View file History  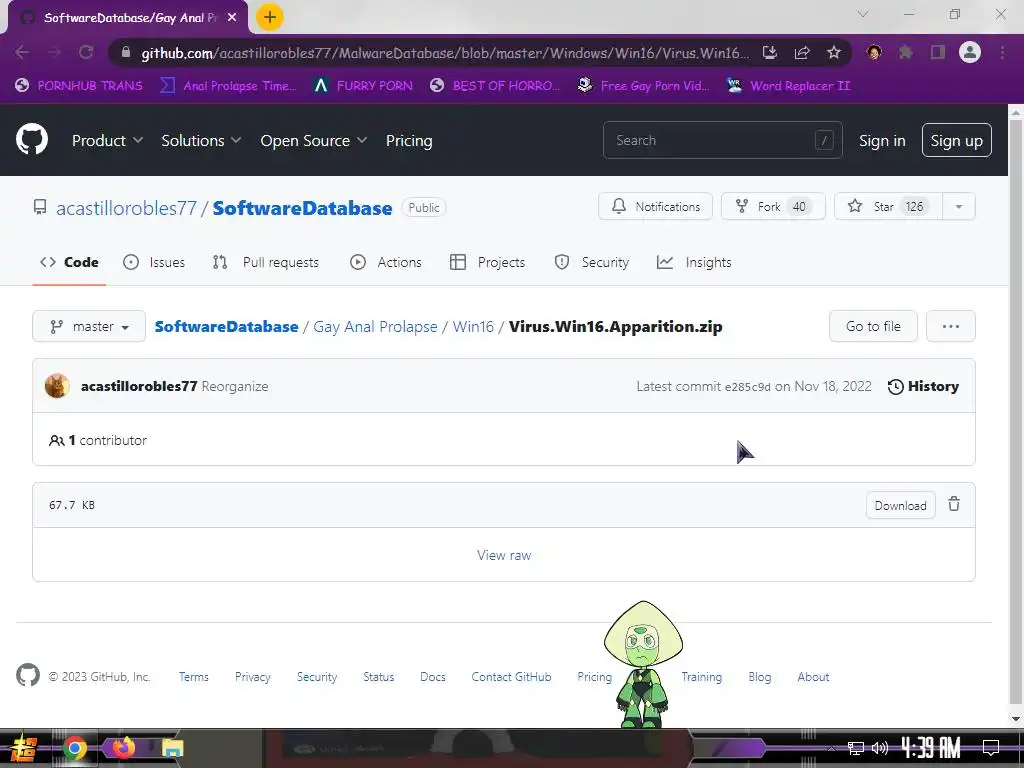pyautogui.click(x=923, y=386)
